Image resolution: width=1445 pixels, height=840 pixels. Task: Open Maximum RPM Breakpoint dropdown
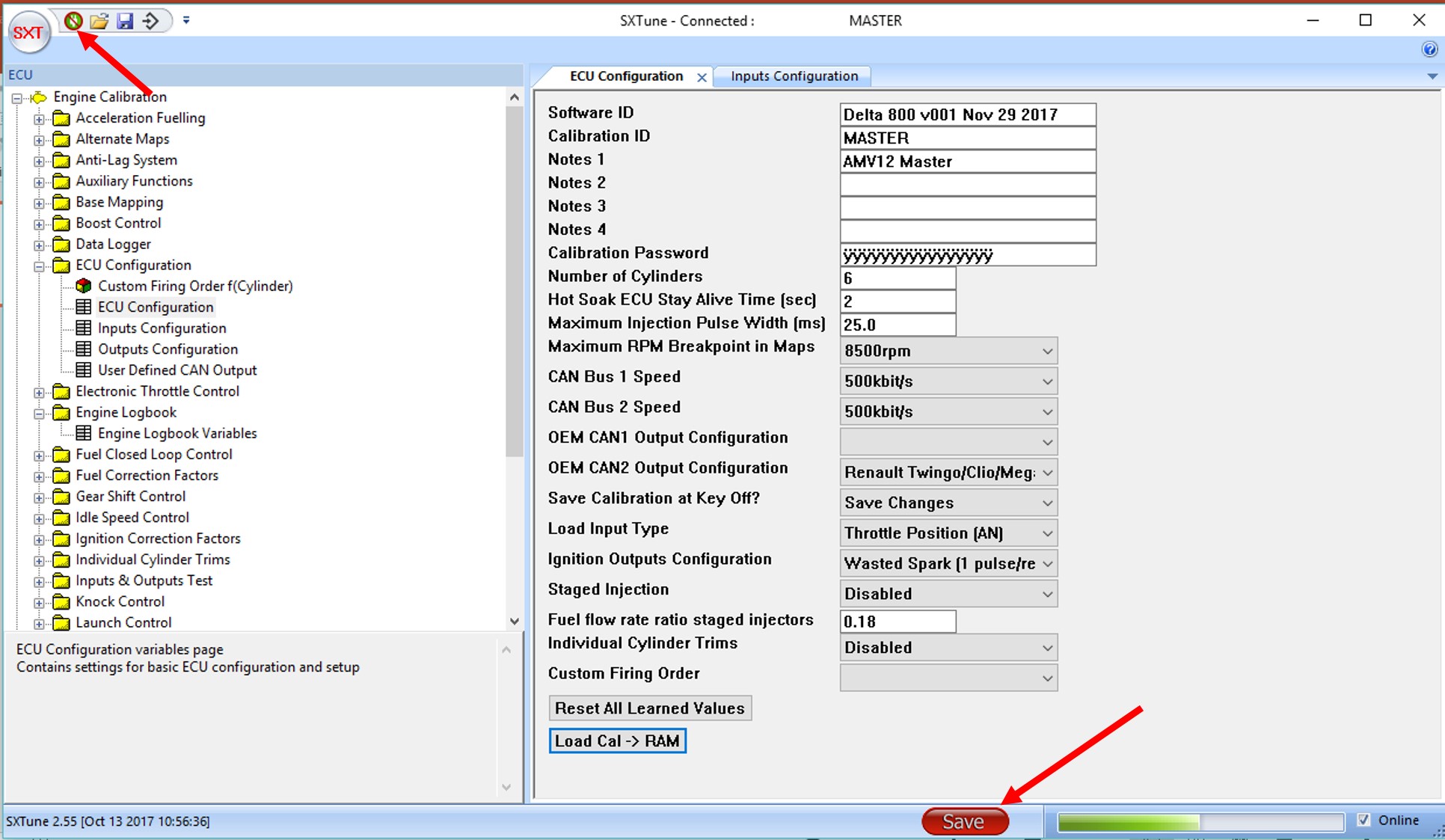pyautogui.click(x=1047, y=351)
